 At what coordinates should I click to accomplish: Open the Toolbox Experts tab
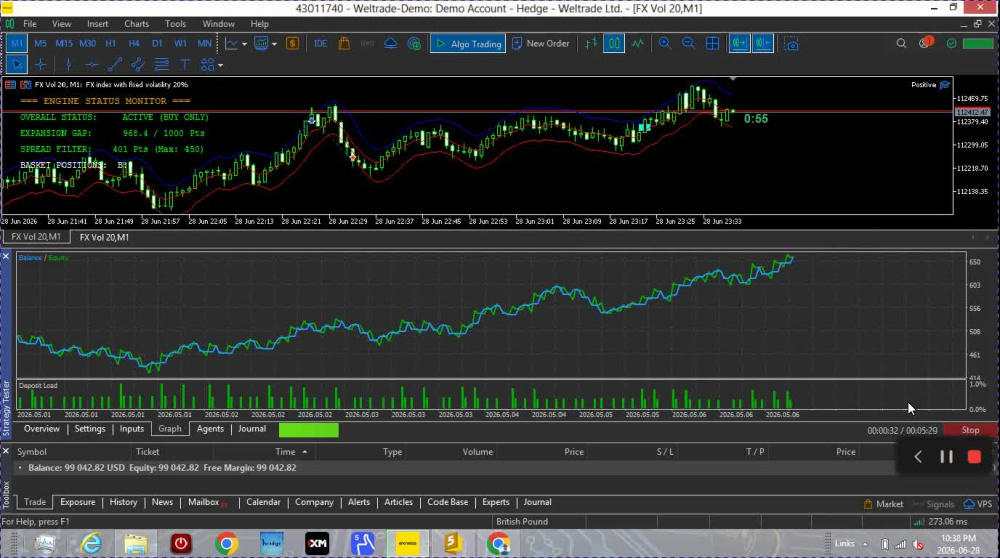(496, 502)
